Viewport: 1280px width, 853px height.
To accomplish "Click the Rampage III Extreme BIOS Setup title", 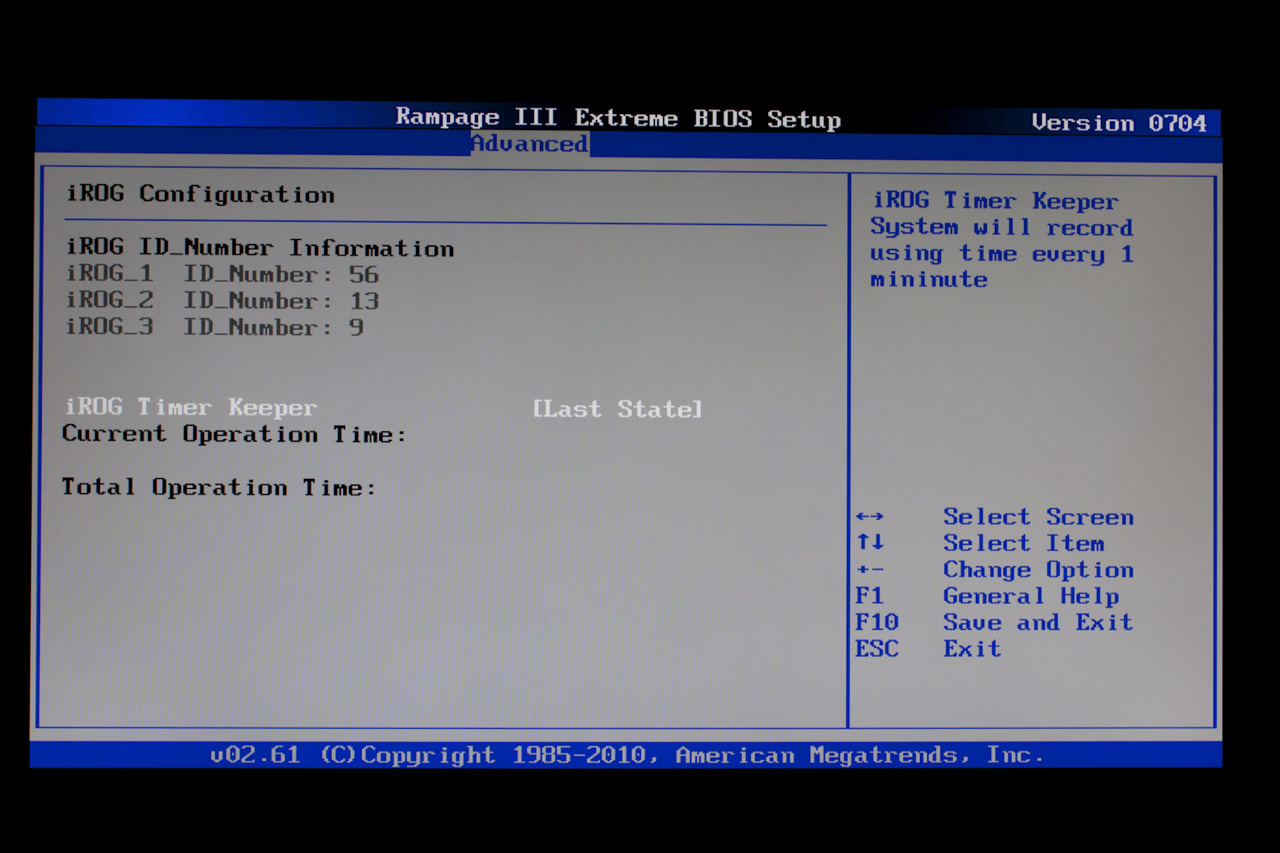I will tap(618, 118).
